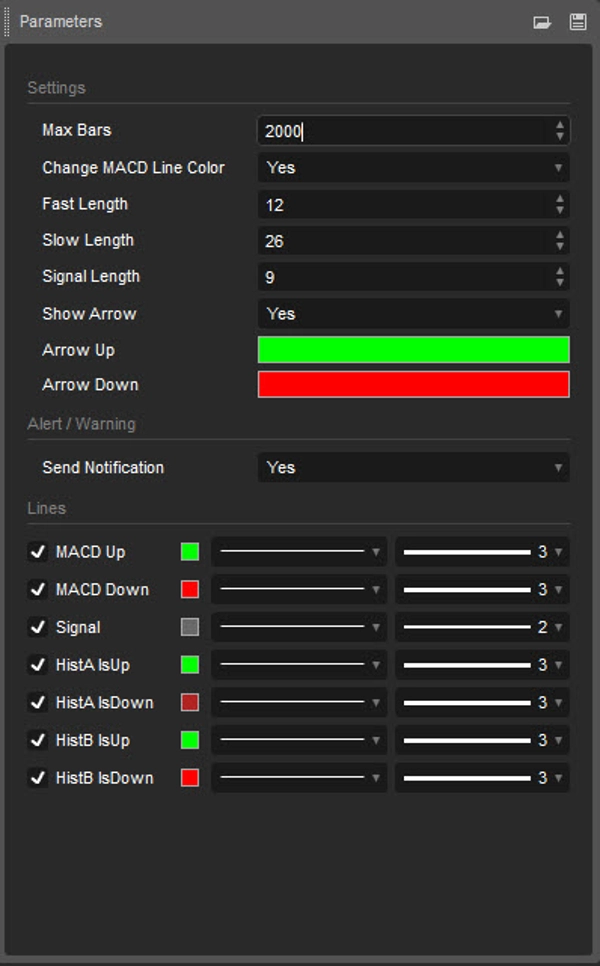Decrease Slow Length with the down arrow
The width and height of the screenshot is (600, 966).
coord(560,247)
